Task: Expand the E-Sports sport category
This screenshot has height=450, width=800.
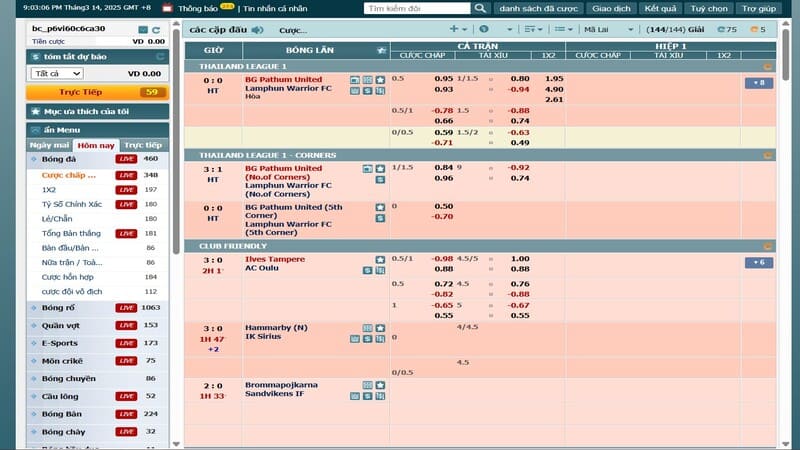Action: point(97,343)
